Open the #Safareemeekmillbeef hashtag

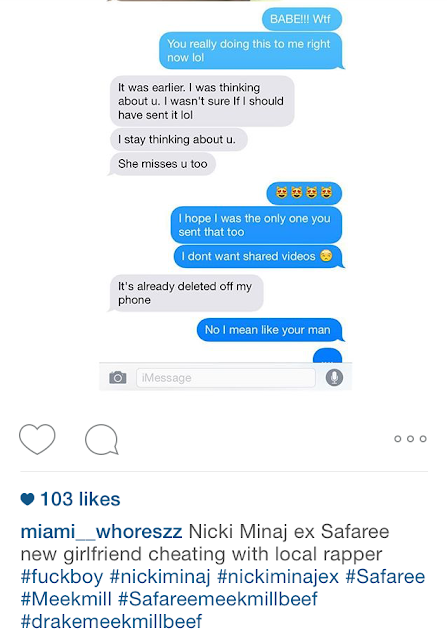point(218,599)
